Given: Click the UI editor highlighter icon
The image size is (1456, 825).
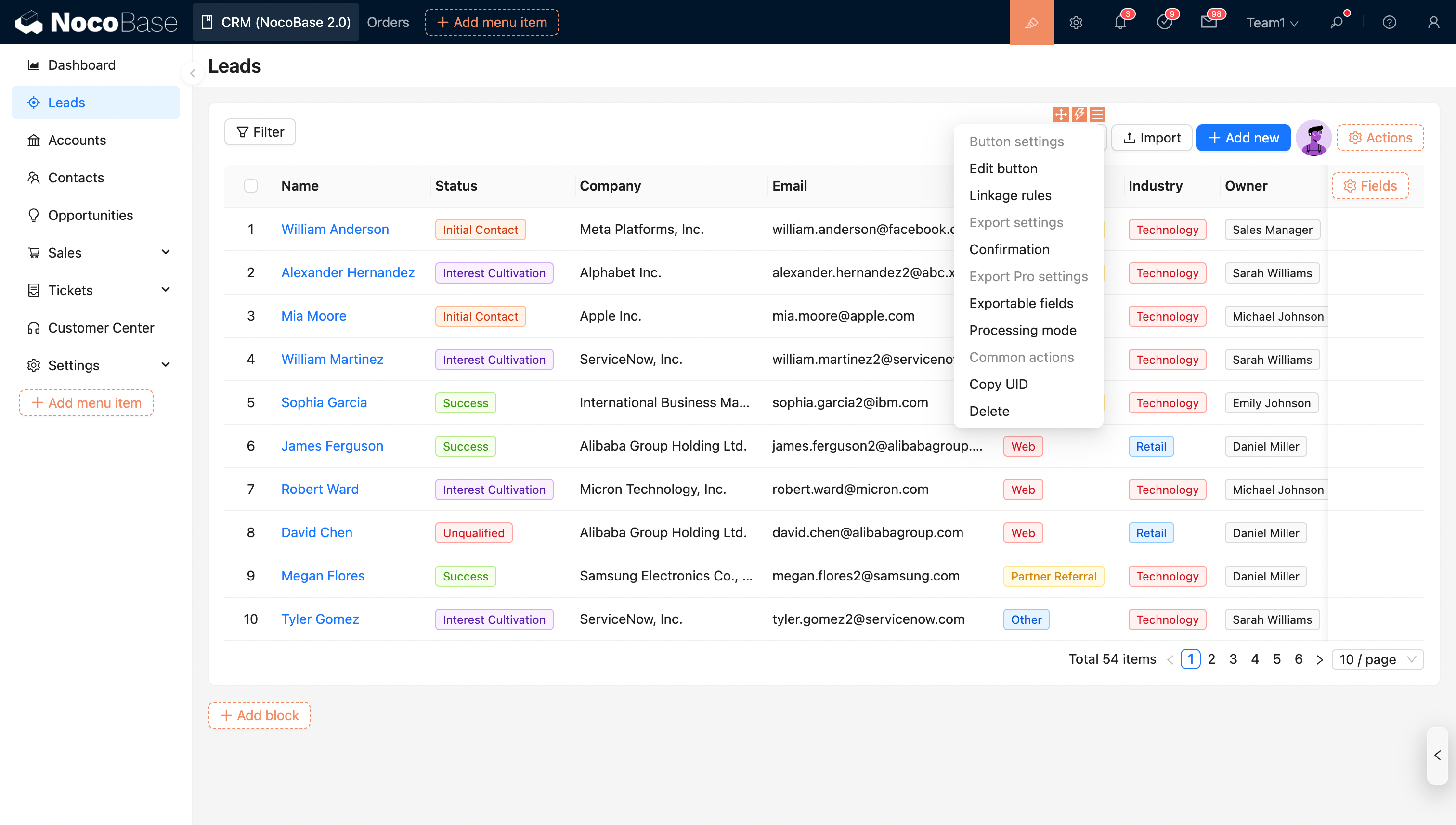Looking at the screenshot, I should (x=1031, y=22).
